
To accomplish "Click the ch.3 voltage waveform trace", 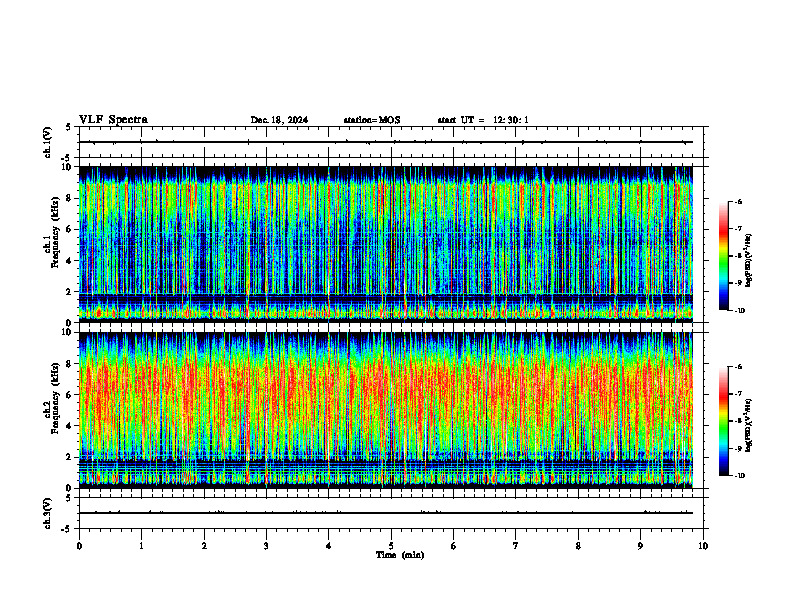I will 385,513.
